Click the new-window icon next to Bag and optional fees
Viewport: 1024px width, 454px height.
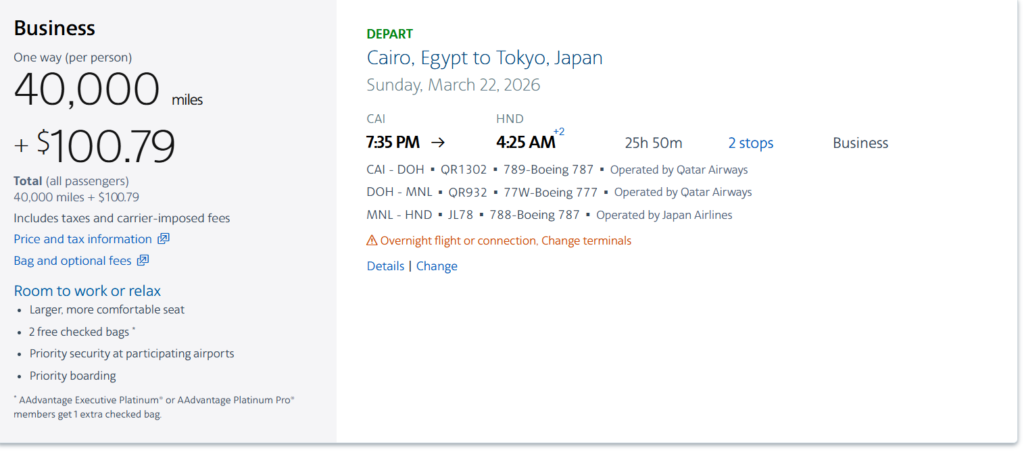[x=143, y=261]
